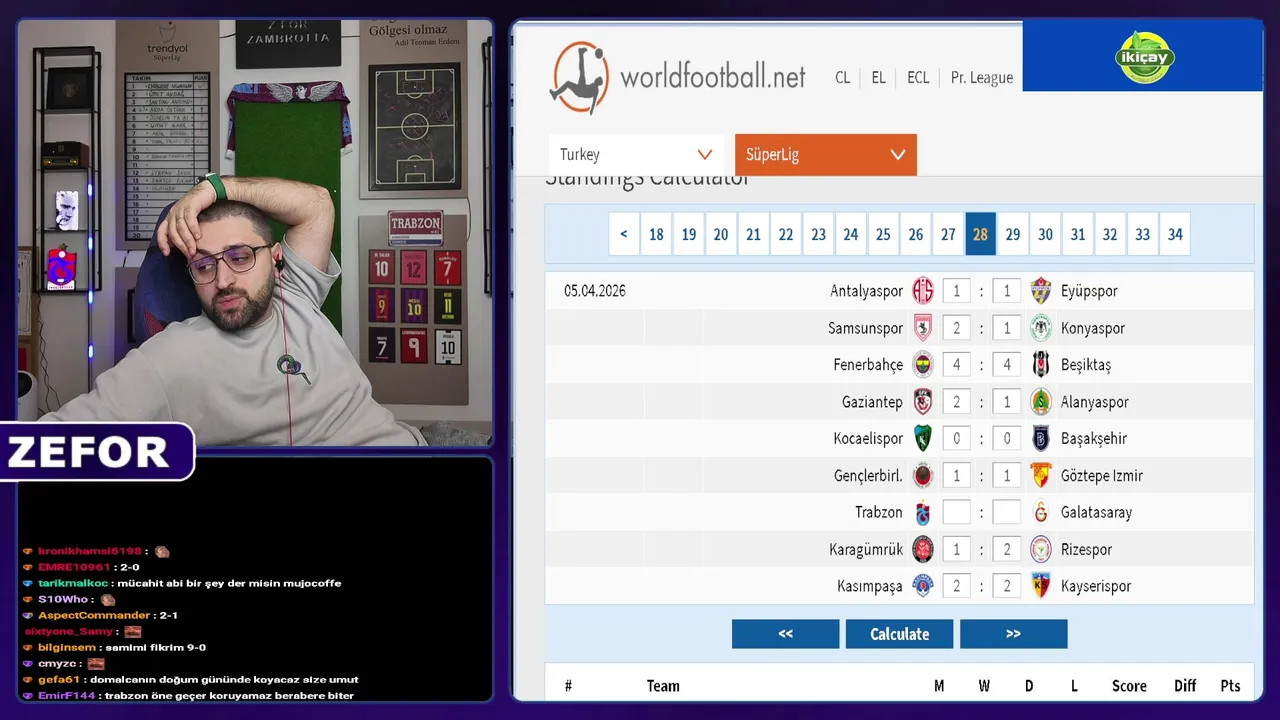
Task: Click Rizespor's away score field
Action: point(1007,549)
